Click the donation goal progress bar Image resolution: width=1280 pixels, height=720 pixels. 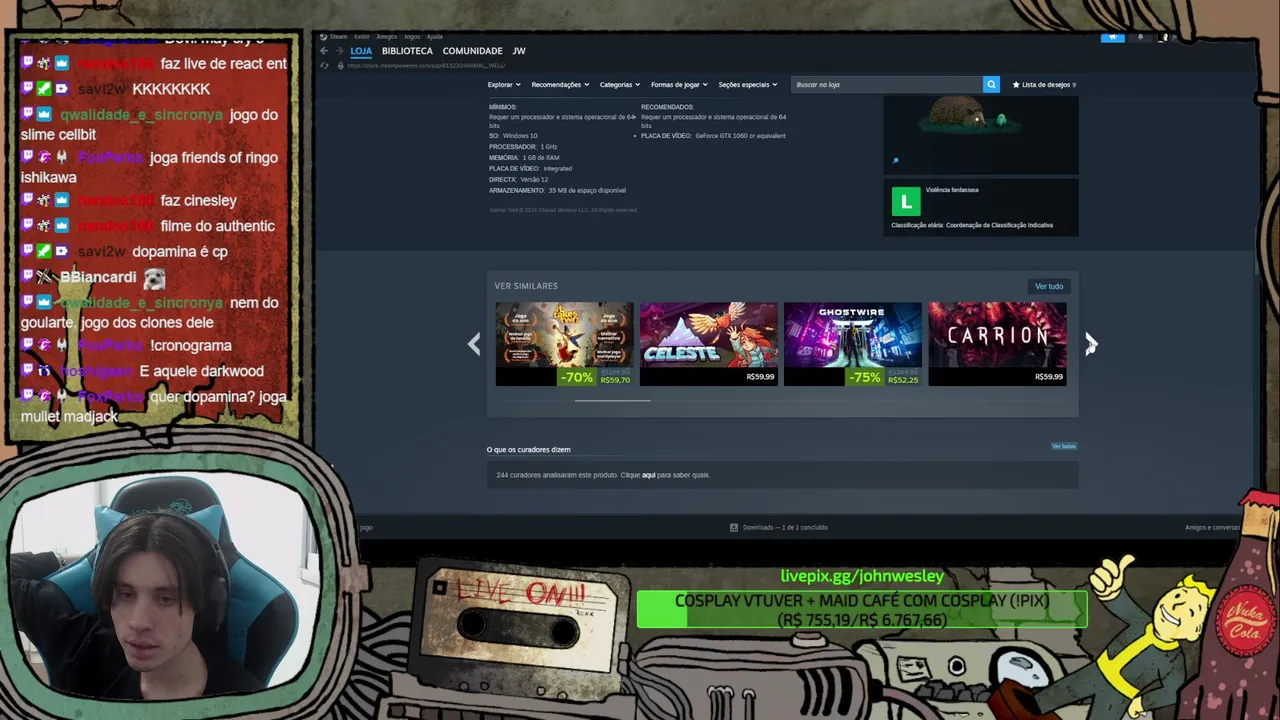[x=862, y=610]
